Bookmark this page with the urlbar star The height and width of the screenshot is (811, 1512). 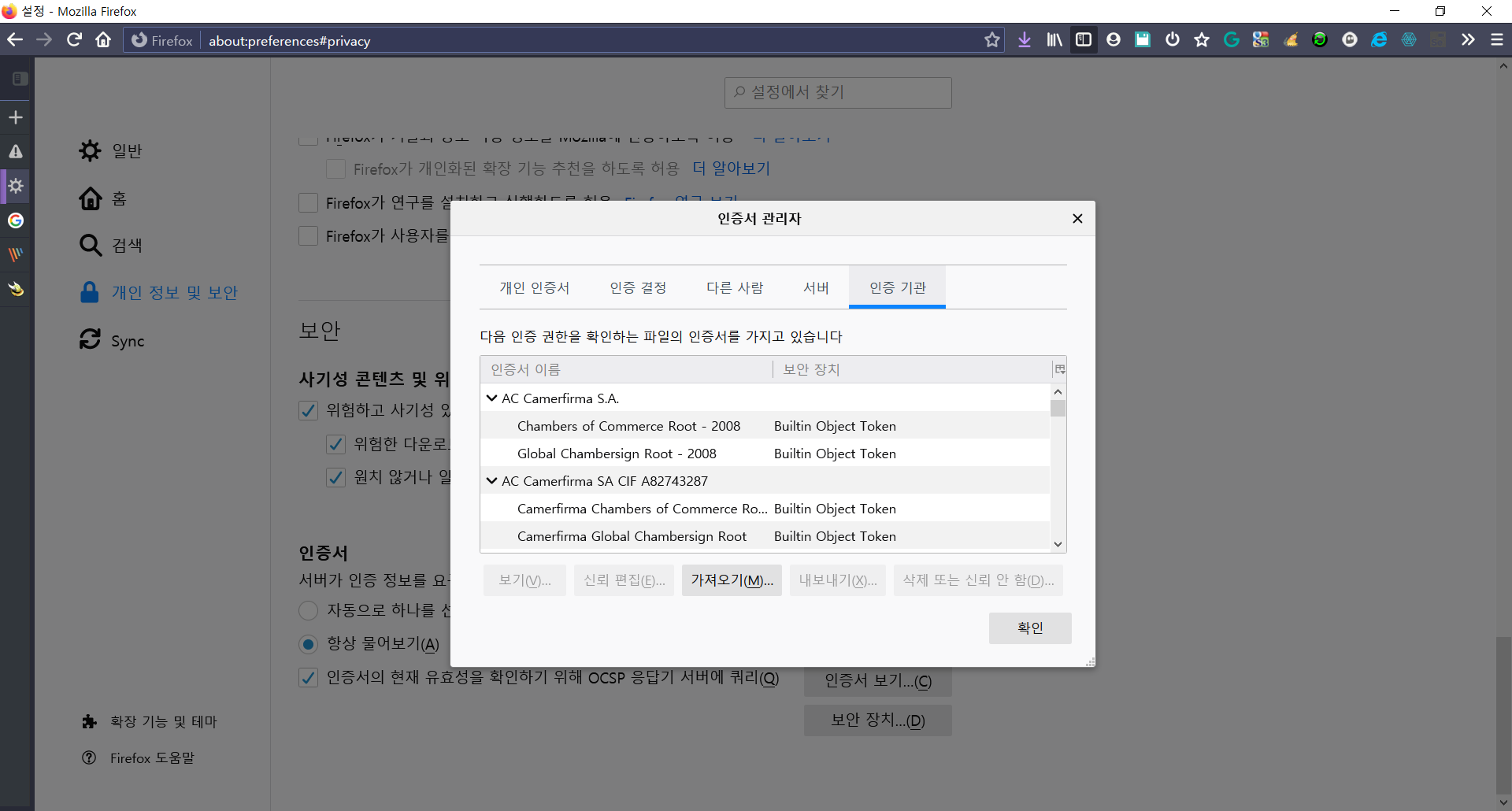(x=991, y=40)
